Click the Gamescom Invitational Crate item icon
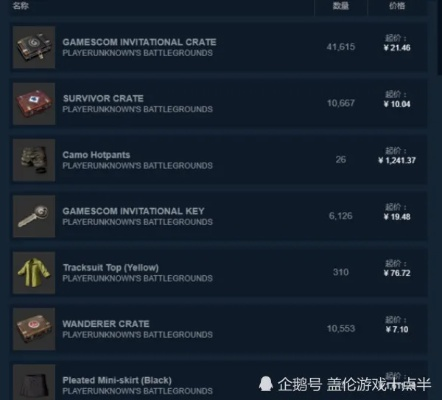This screenshot has height=400, width=442. click(x=34, y=47)
